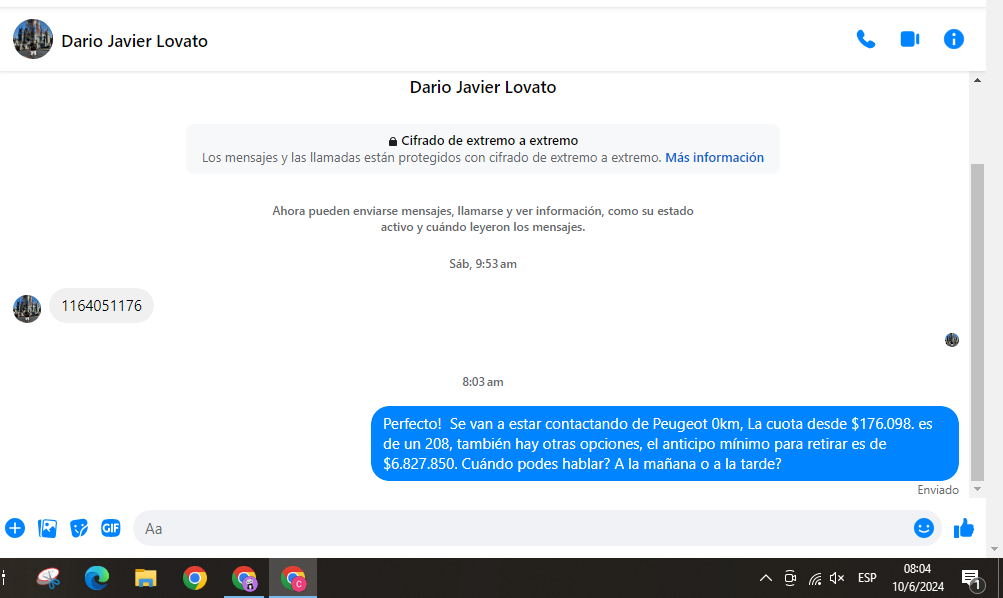Choose a sticker
The height and width of the screenshot is (598, 1003).
tap(79, 528)
